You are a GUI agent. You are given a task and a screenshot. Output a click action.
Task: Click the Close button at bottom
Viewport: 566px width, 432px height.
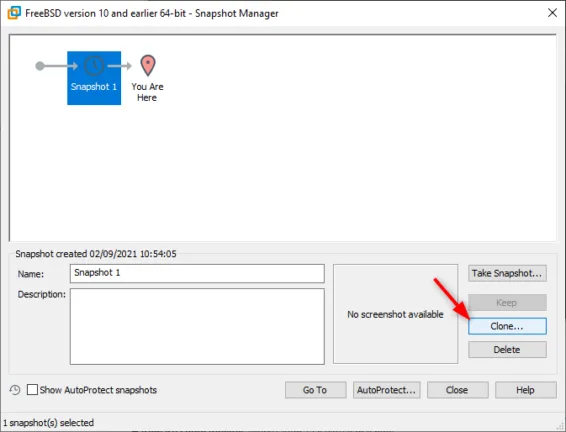pos(457,390)
